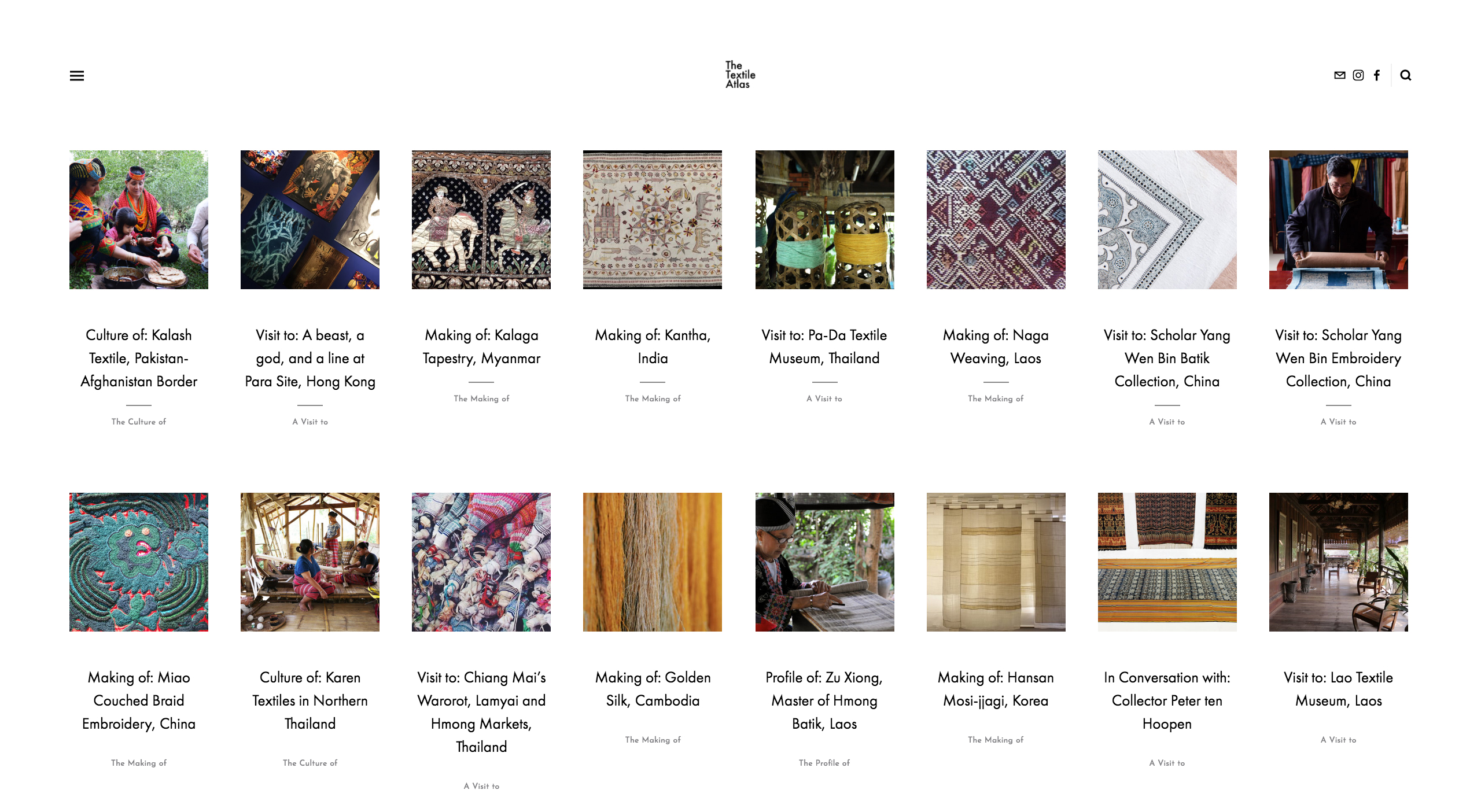Viewport: 1481px width, 812px height.
Task: Open 'Visit to: Pa-Da Textile Museum' link
Action: point(824,346)
